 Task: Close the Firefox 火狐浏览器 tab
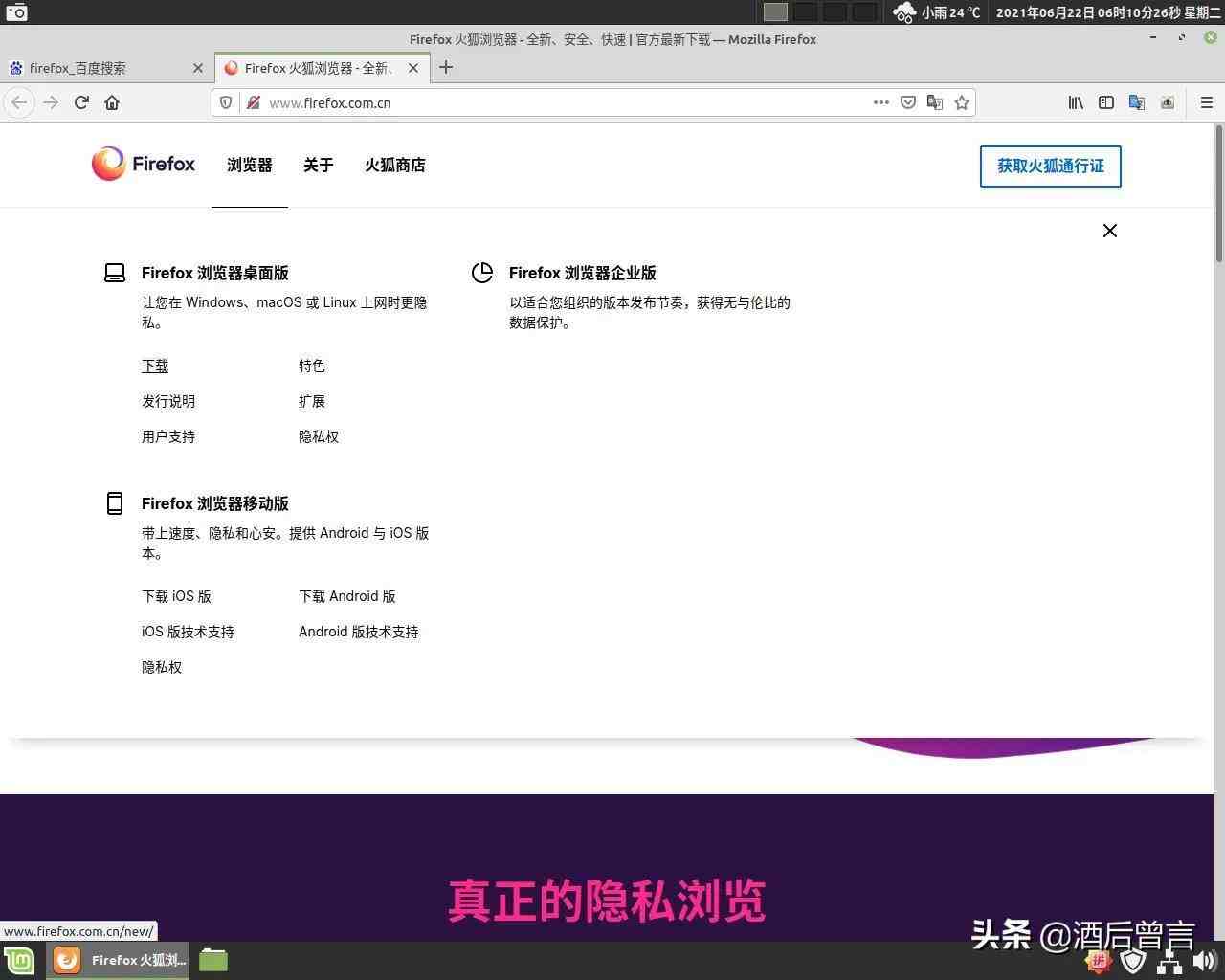(x=413, y=68)
